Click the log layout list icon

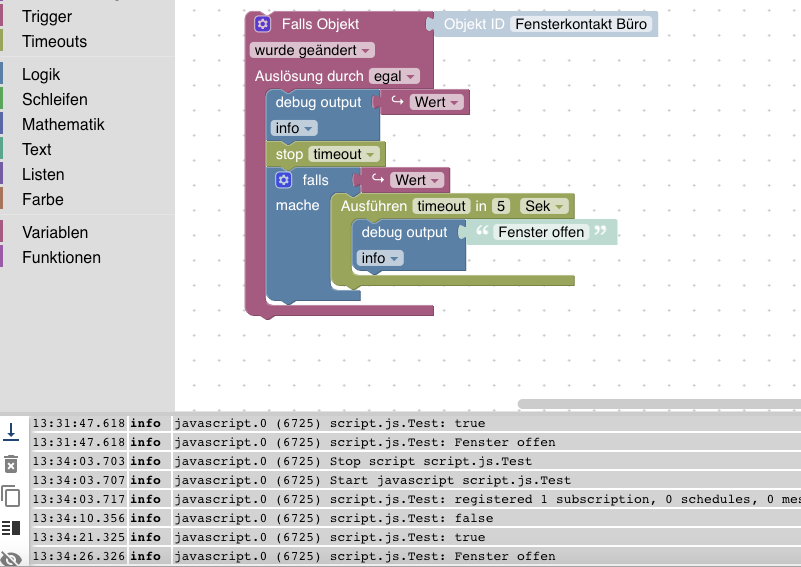click(x=11, y=528)
